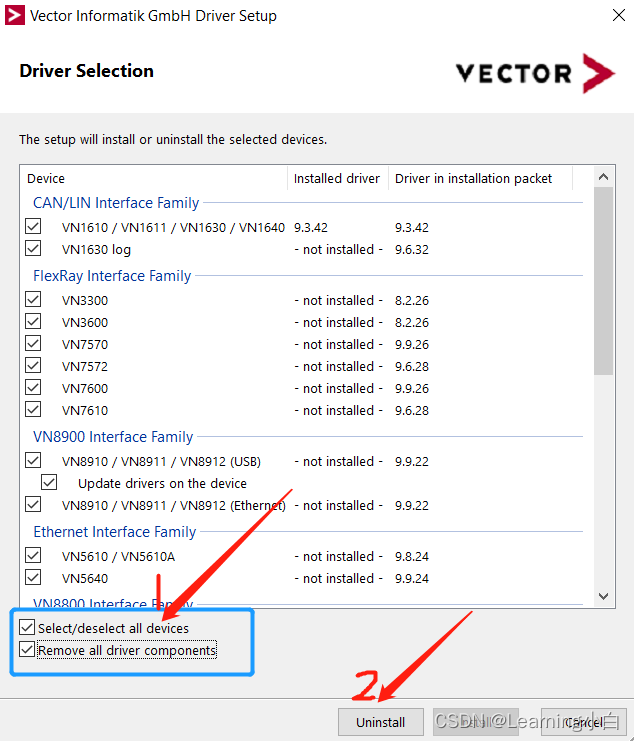Click the 9.6.32 version for VN1630 log
The height and width of the screenshot is (741, 634).
click(x=411, y=250)
